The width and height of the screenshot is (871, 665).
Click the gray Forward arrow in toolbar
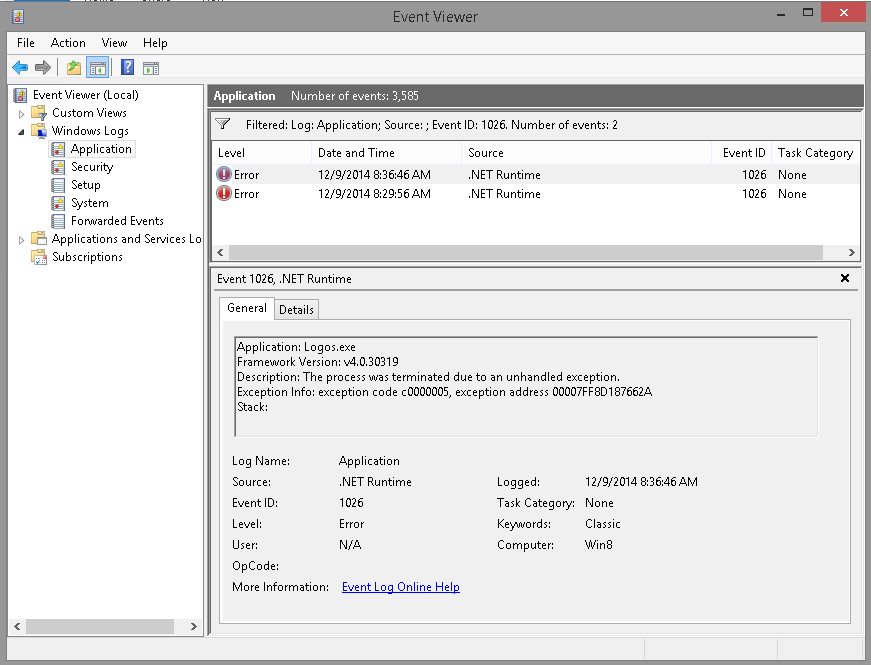pos(43,68)
